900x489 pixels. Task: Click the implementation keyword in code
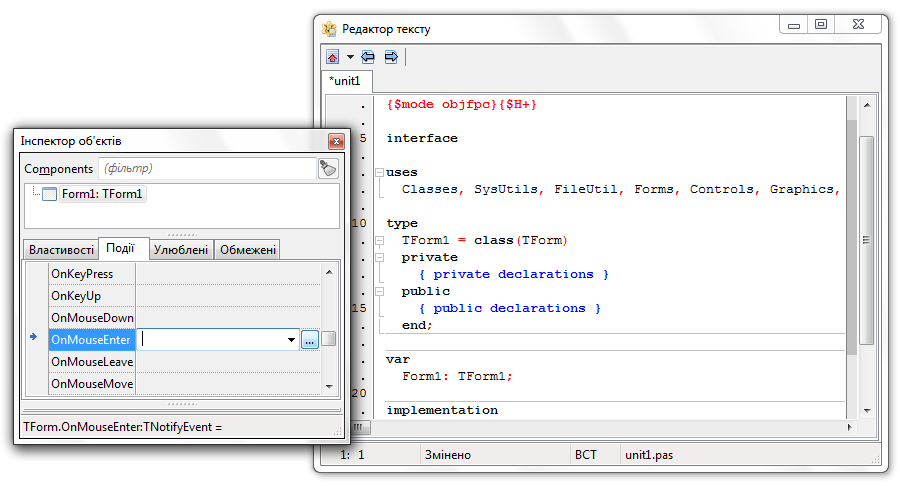[442, 410]
